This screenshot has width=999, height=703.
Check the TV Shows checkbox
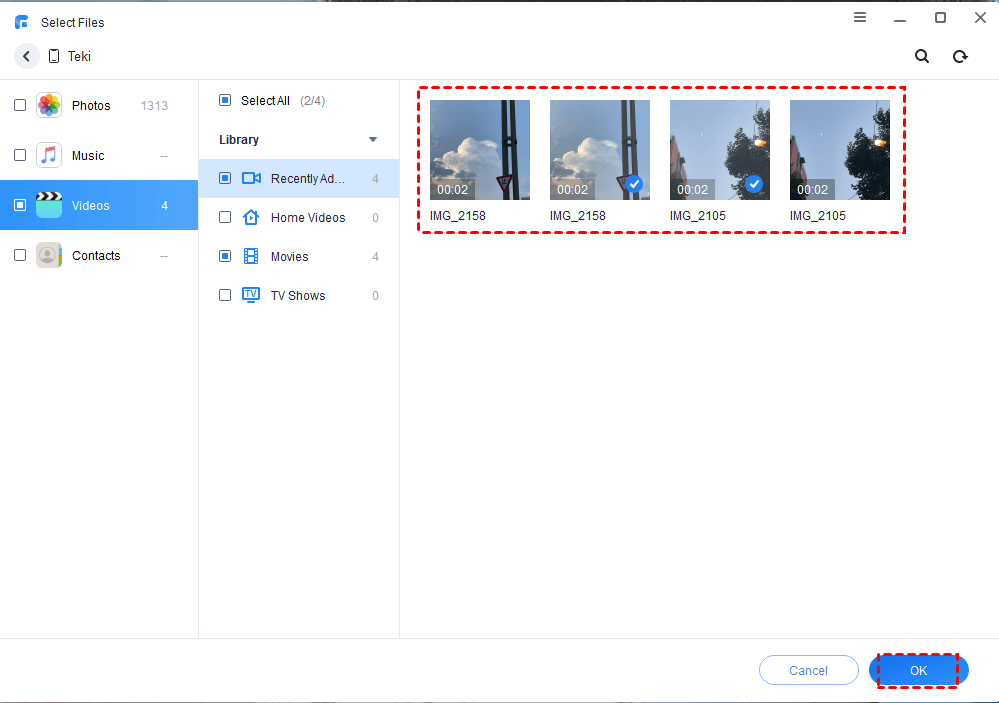[x=225, y=296]
